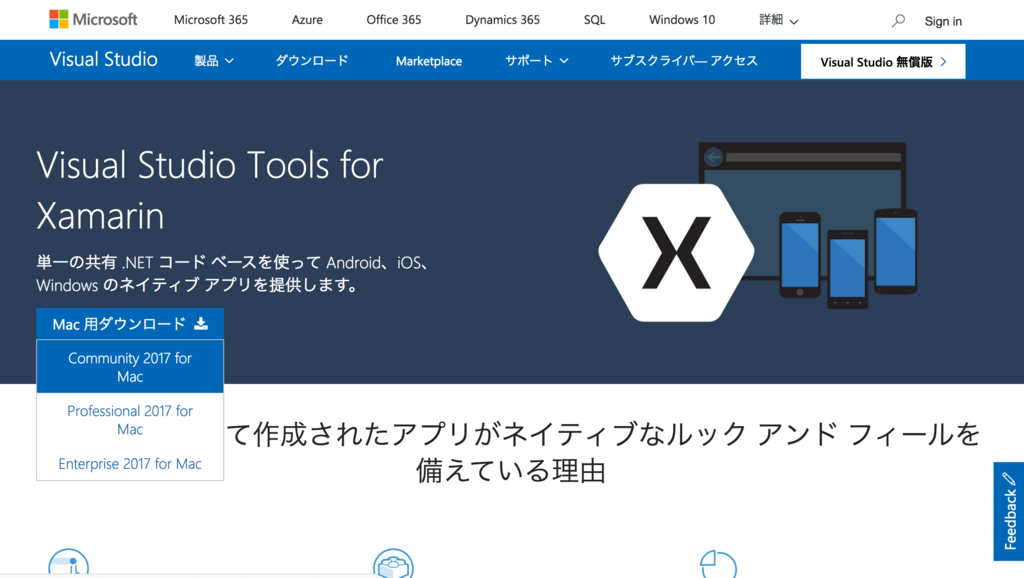Click the lego brick circle icon

pyautogui.click(x=393, y=564)
